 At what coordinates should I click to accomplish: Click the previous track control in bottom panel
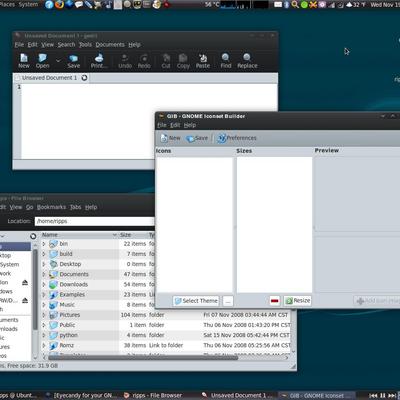click(x=373, y=395)
